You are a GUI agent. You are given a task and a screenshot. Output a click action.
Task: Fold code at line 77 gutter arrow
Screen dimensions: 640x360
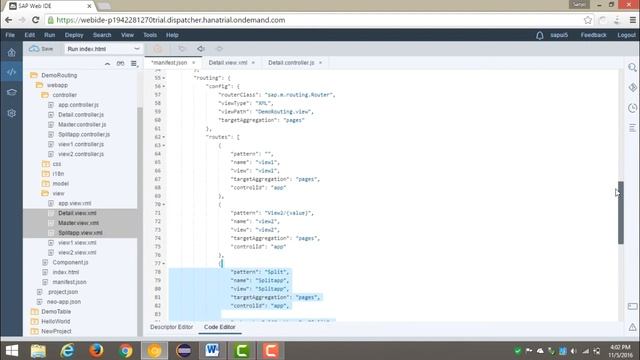tap(164, 264)
